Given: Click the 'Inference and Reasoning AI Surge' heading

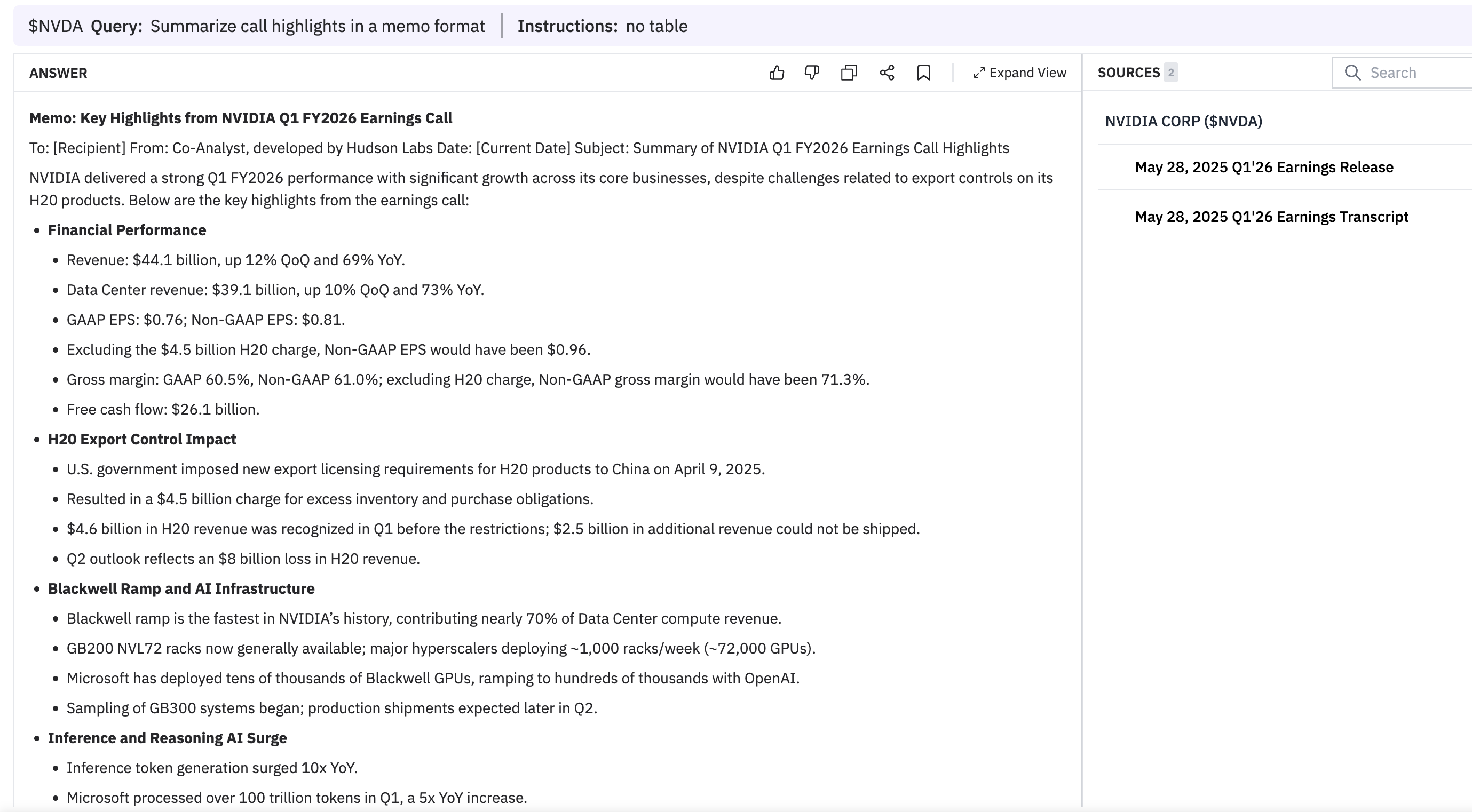Looking at the screenshot, I should pos(168,738).
